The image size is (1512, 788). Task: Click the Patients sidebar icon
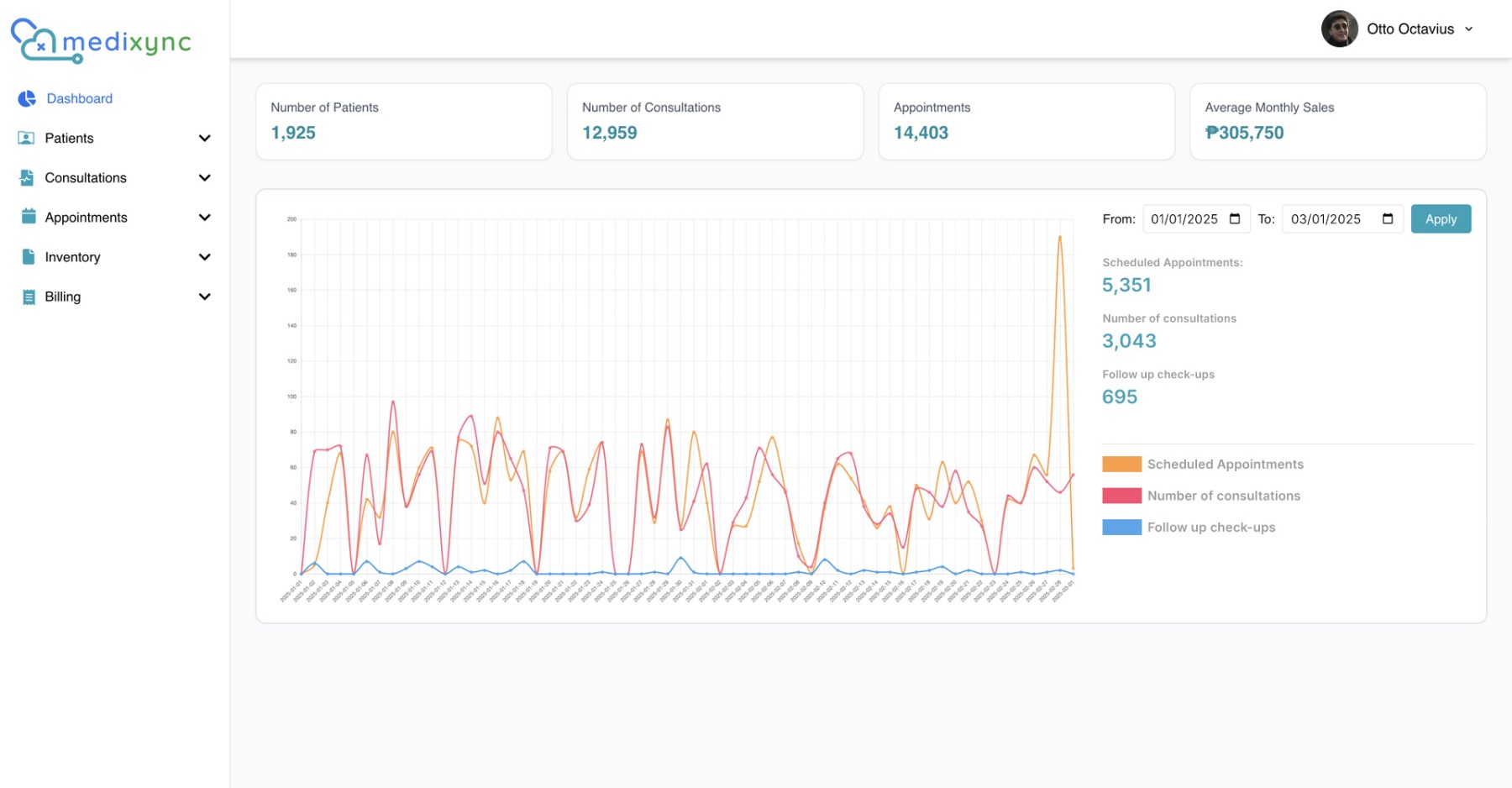pos(27,138)
